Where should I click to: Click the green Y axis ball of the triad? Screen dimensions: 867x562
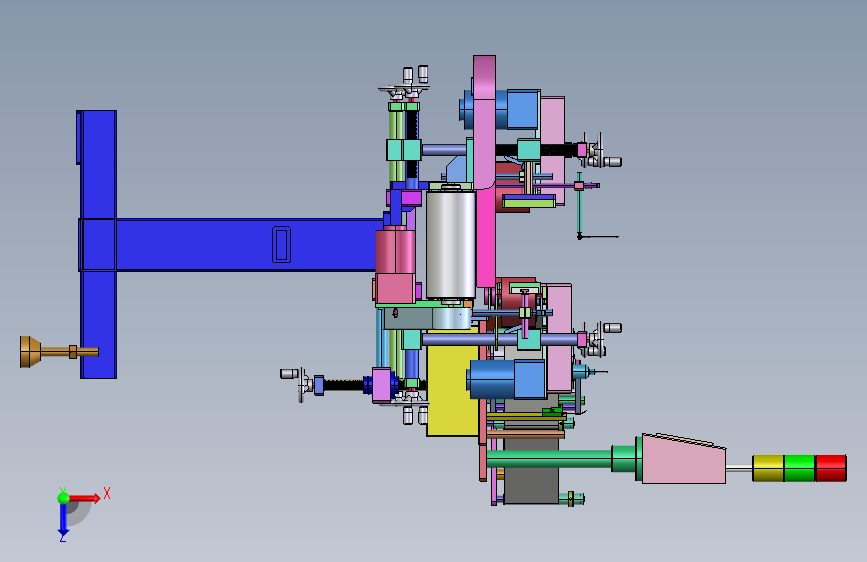(x=63, y=498)
